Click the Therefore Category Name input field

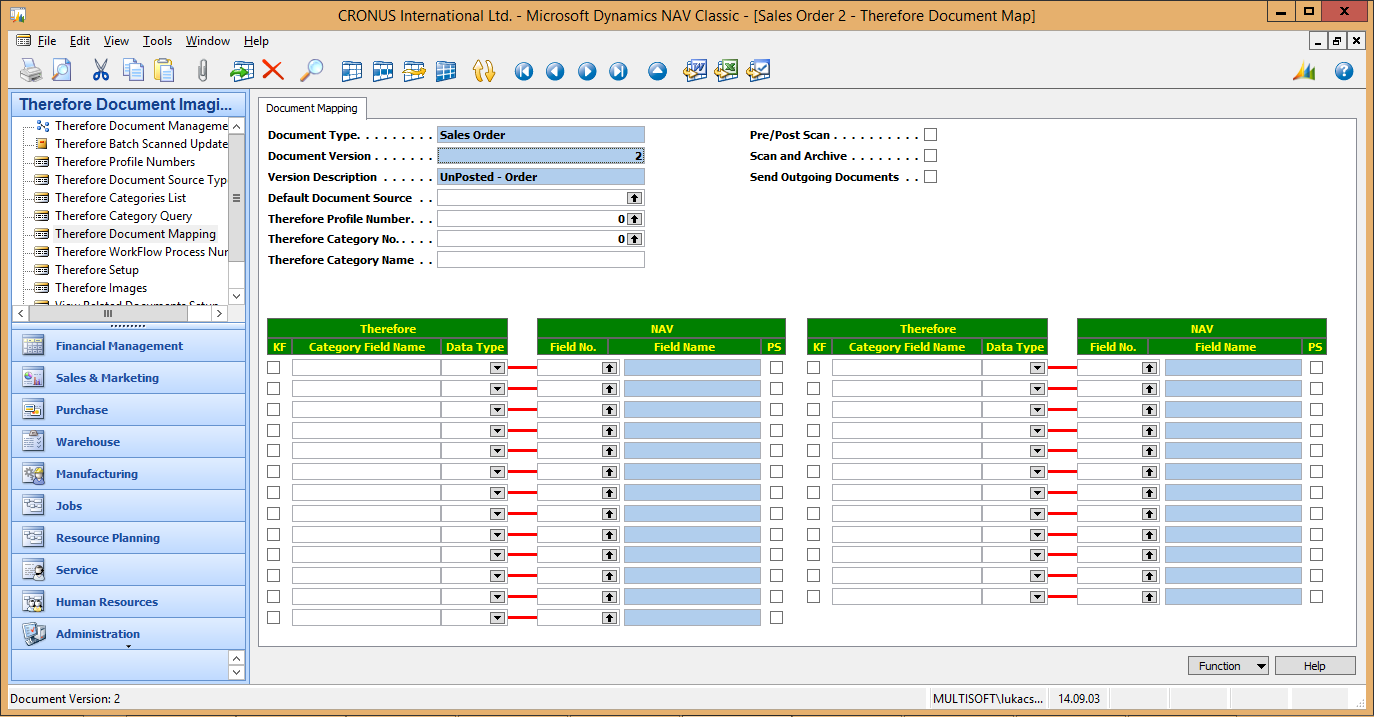click(x=541, y=260)
